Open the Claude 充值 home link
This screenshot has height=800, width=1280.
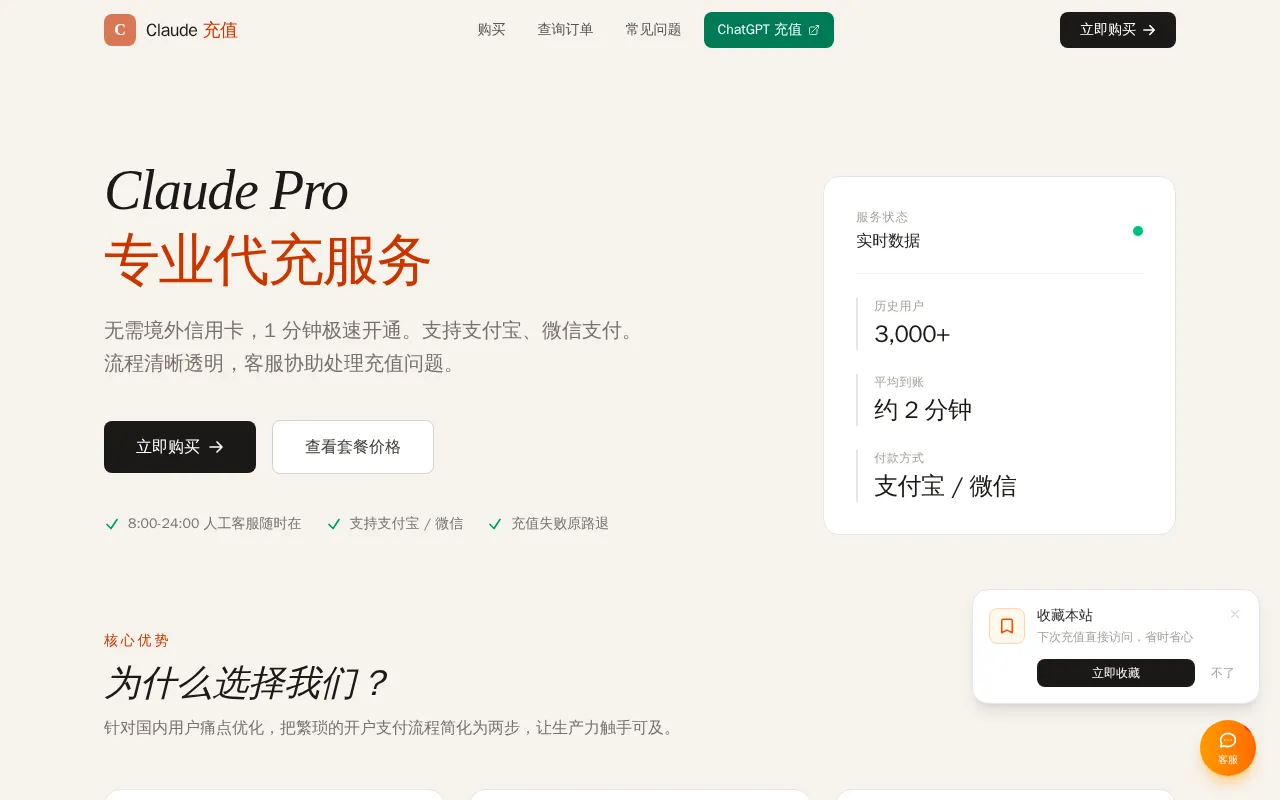click(x=171, y=30)
